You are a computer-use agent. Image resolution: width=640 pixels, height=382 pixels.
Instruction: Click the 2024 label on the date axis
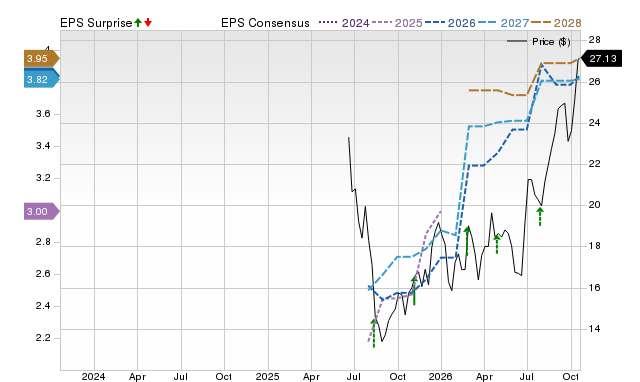coord(93,376)
